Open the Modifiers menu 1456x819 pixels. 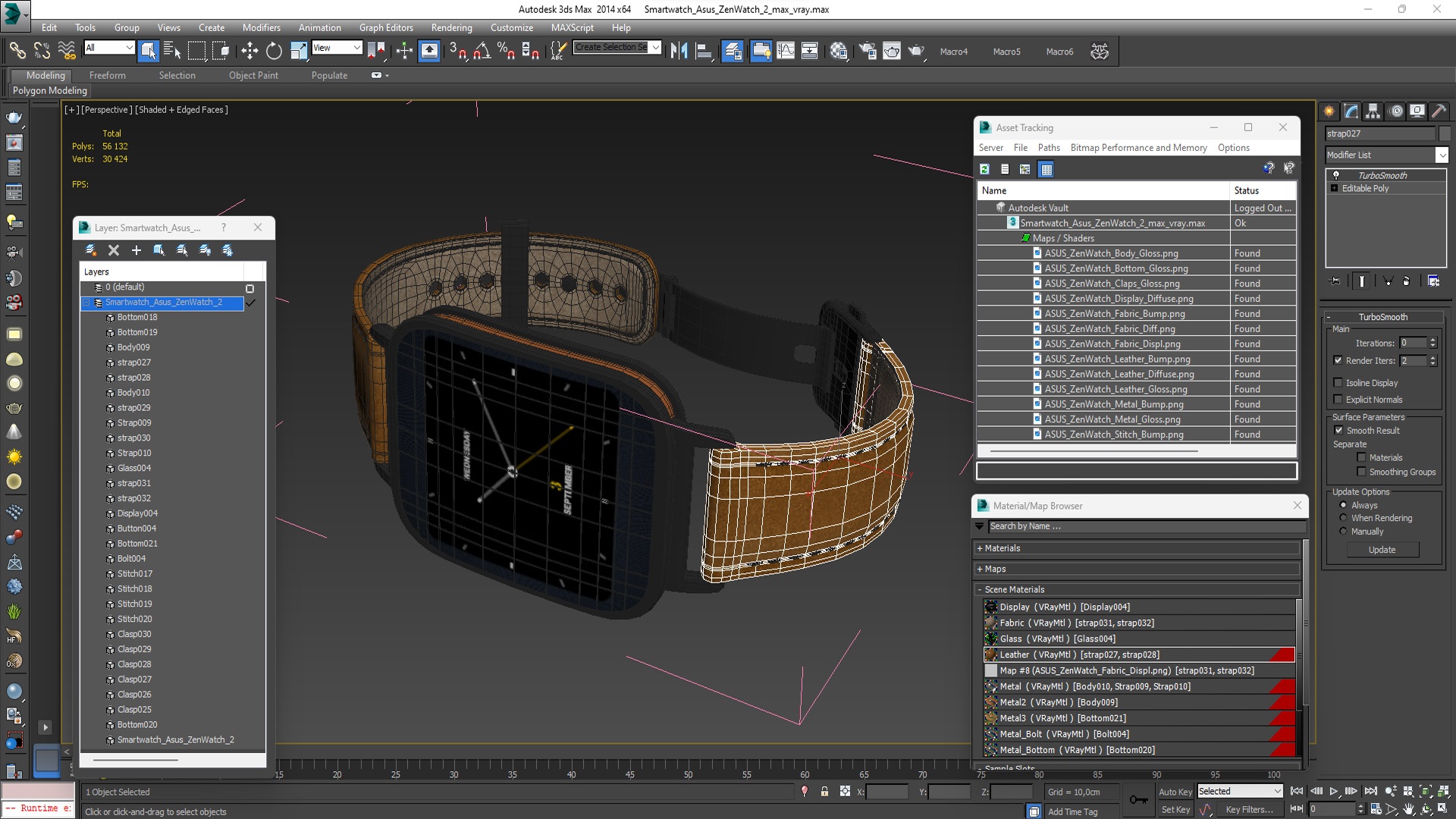(x=261, y=27)
